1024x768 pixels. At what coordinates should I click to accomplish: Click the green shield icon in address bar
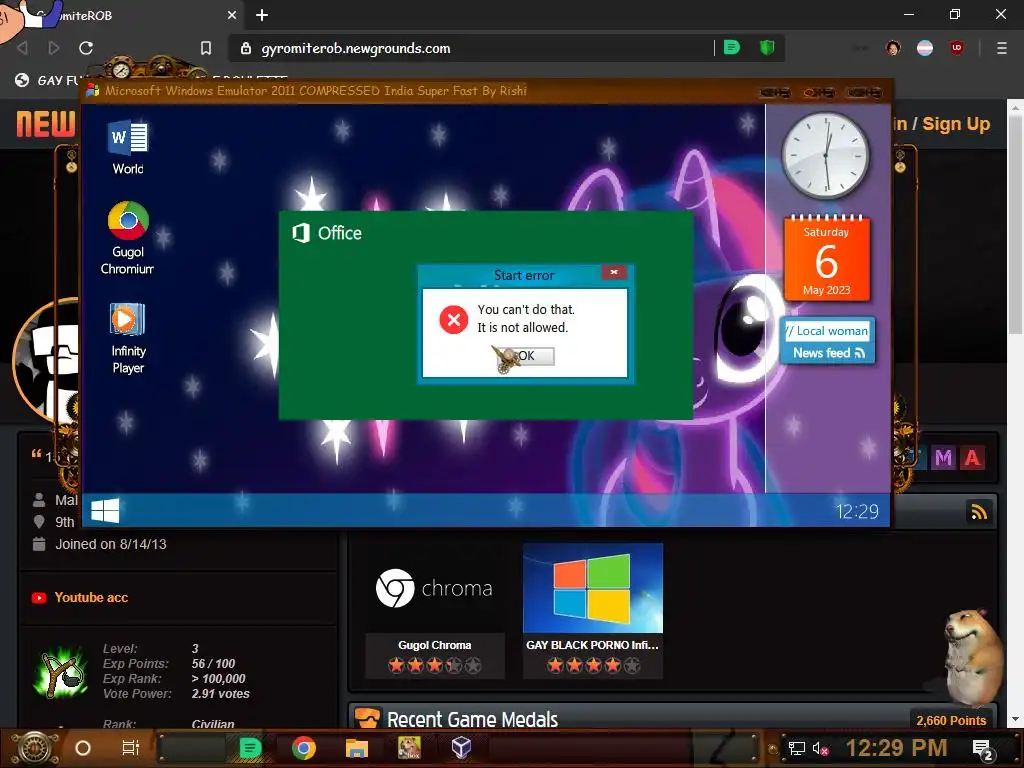pyautogui.click(x=767, y=48)
